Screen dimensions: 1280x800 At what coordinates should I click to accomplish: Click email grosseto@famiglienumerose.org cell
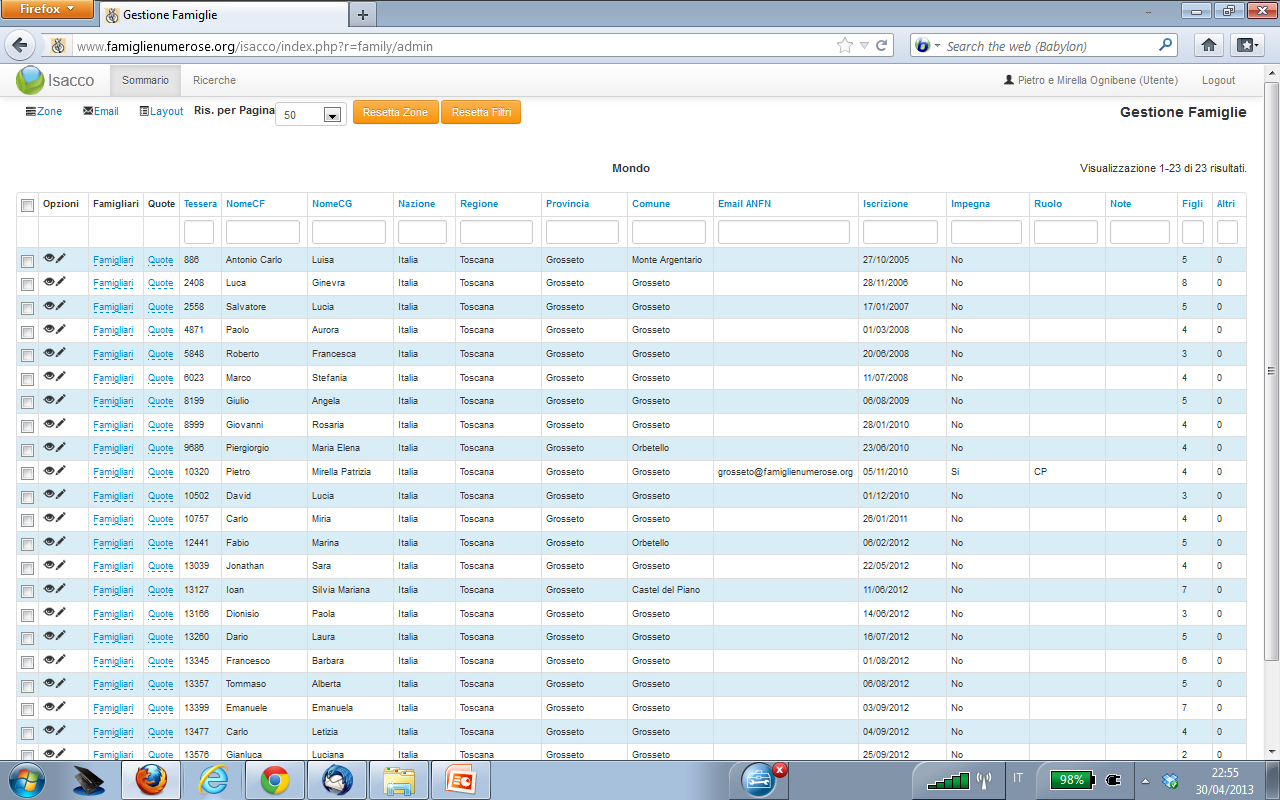785,472
